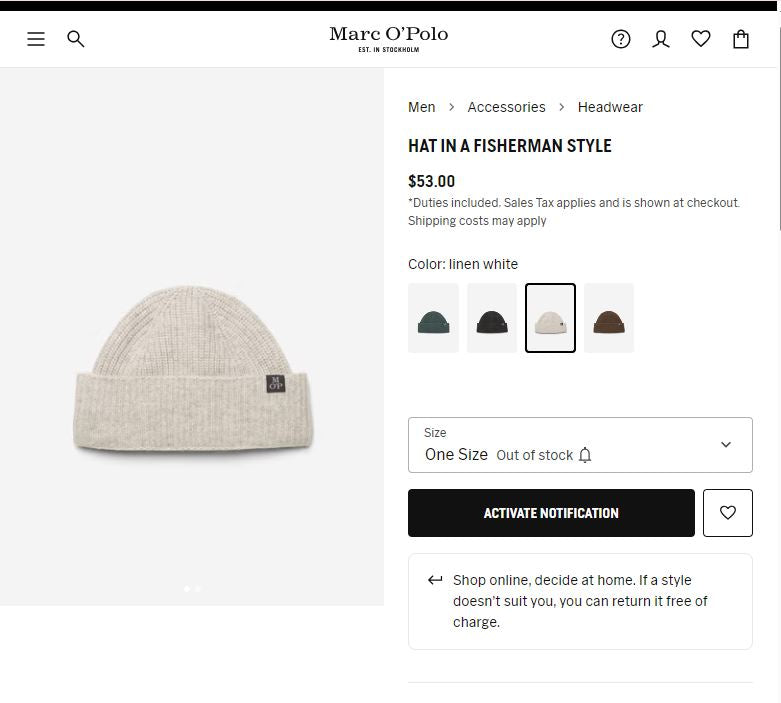Viewport: 781px width, 703px height.
Task: Click the bell notification icon beside Out of stock
Action: pyautogui.click(x=585, y=455)
